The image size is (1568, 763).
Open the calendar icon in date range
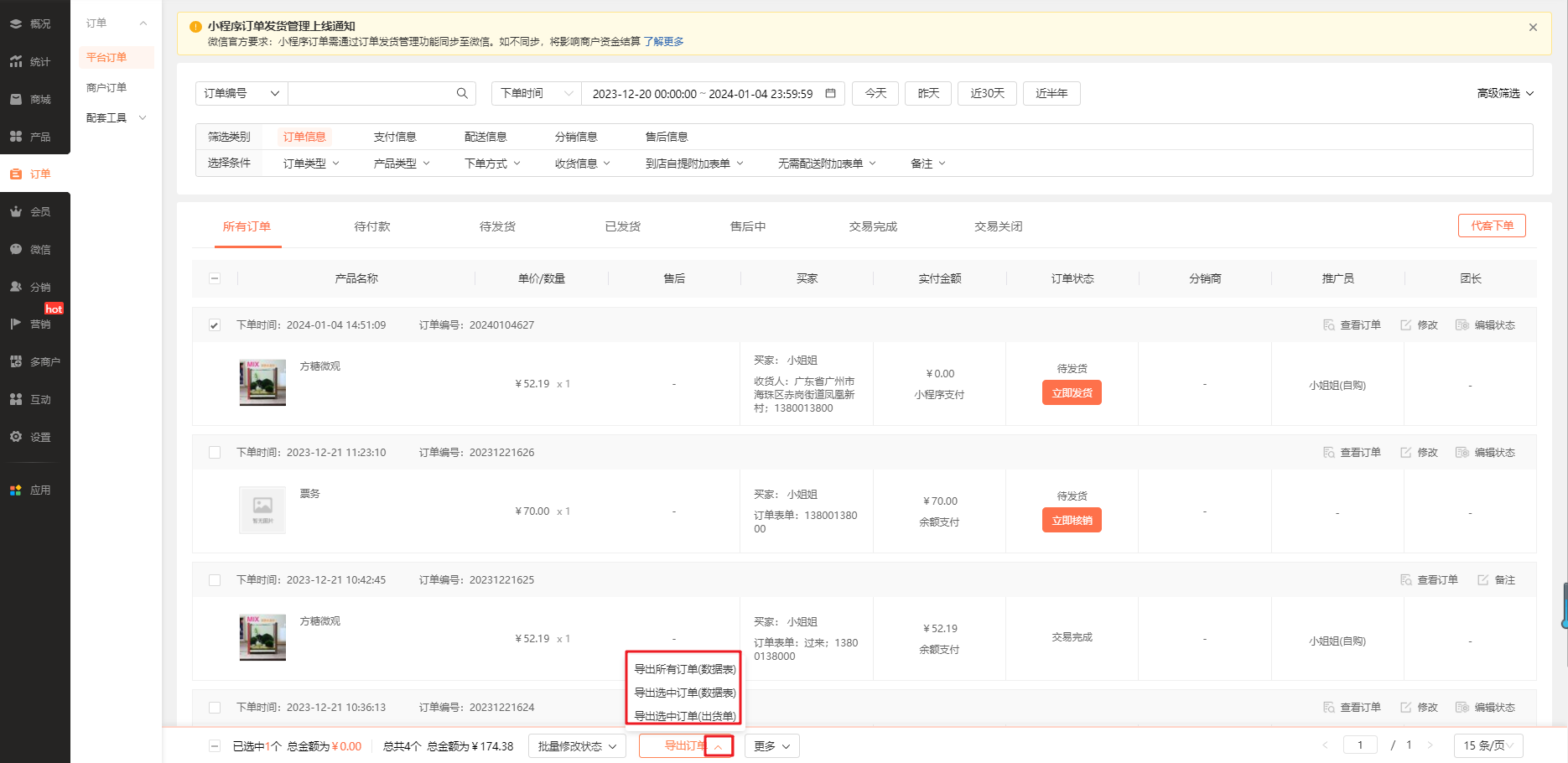pyautogui.click(x=830, y=93)
